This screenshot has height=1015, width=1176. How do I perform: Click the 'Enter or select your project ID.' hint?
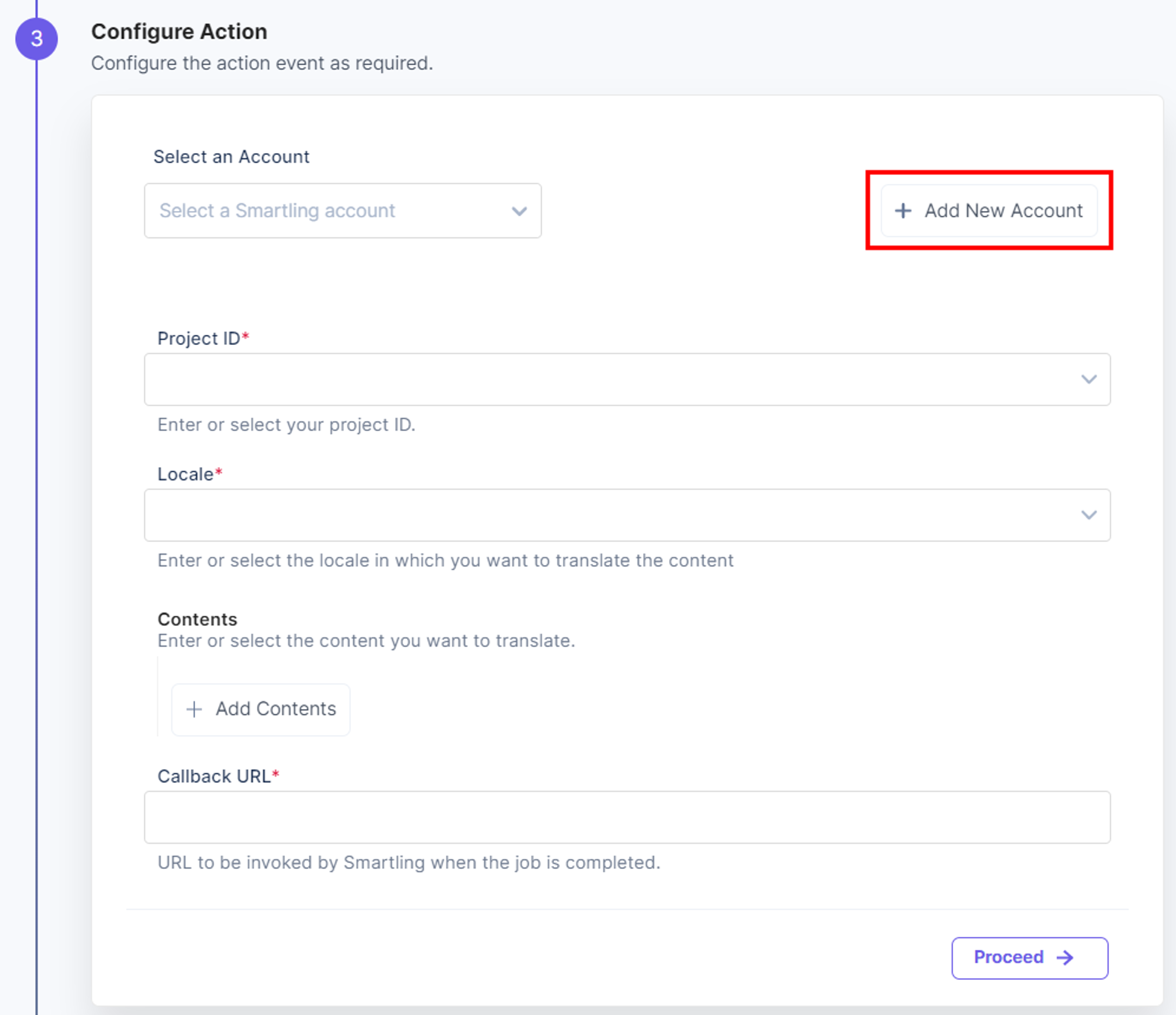tap(286, 424)
